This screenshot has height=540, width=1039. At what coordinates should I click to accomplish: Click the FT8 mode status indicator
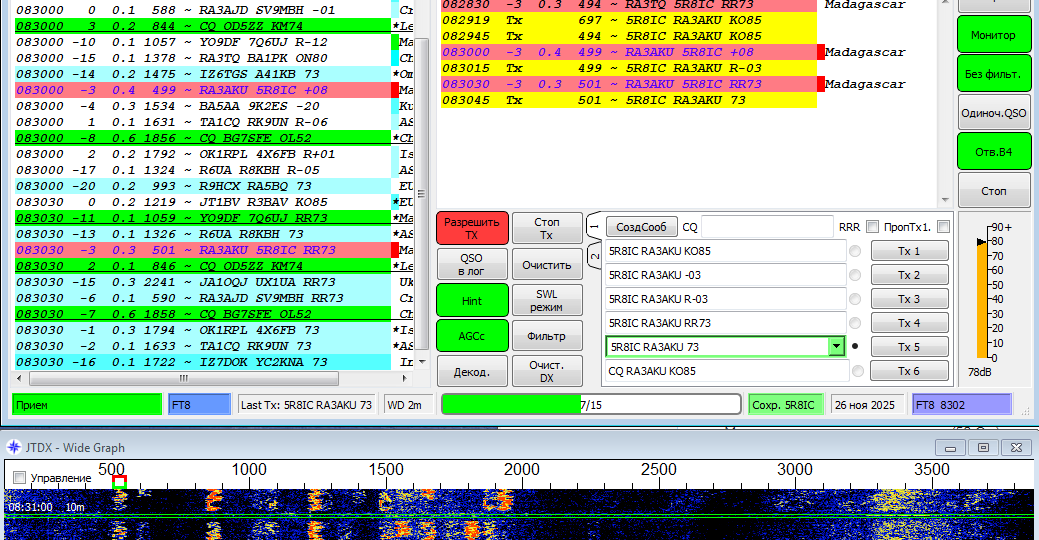tap(199, 405)
